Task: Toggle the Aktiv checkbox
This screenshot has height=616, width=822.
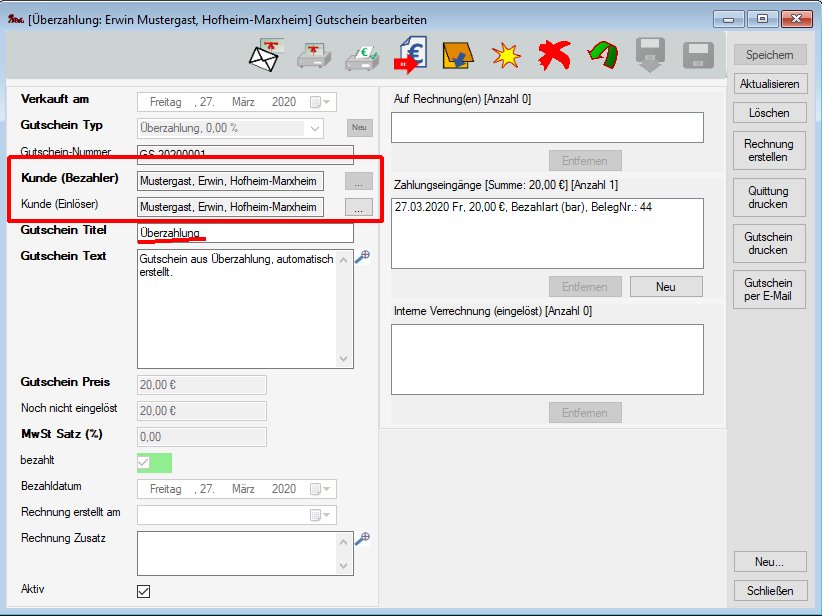Action: pyautogui.click(x=144, y=591)
